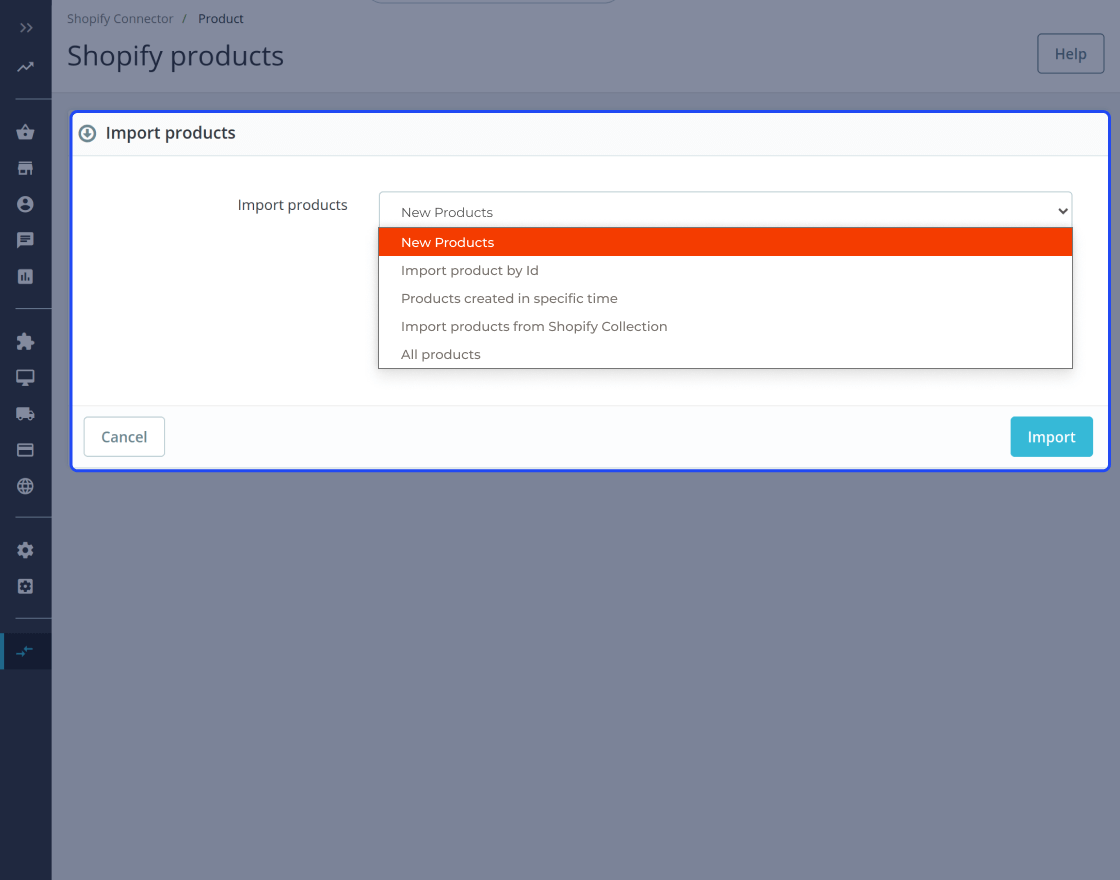Expand the sidebar with double chevron icon
Screen dimensions: 1120x880
click(26, 28)
